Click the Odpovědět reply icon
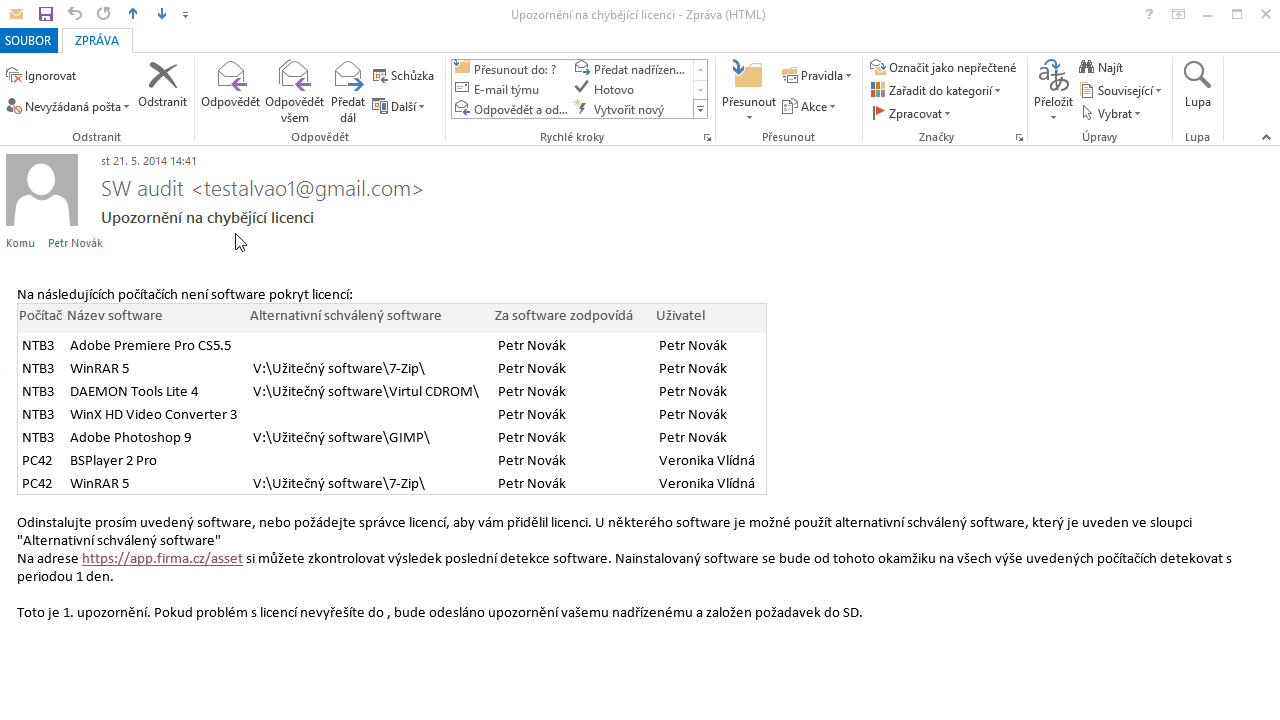 [230, 77]
